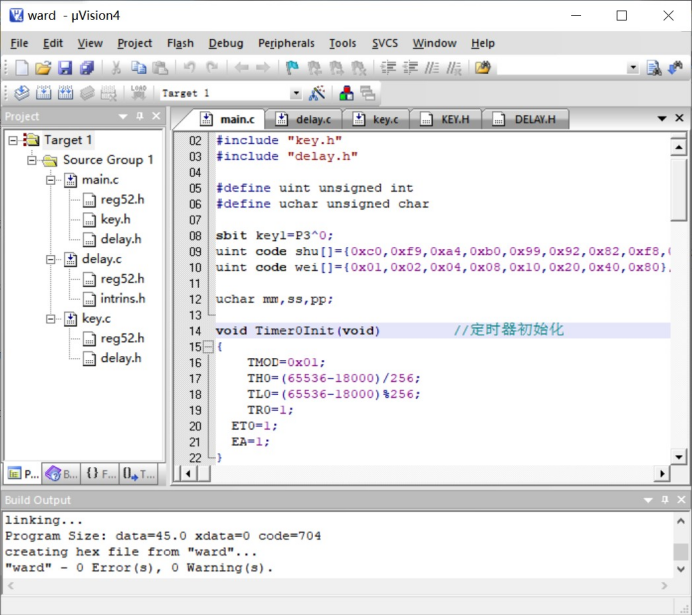Open Manage Components with the colored blocks icon
The width and height of the screenshot is (692, 615).
346,93
